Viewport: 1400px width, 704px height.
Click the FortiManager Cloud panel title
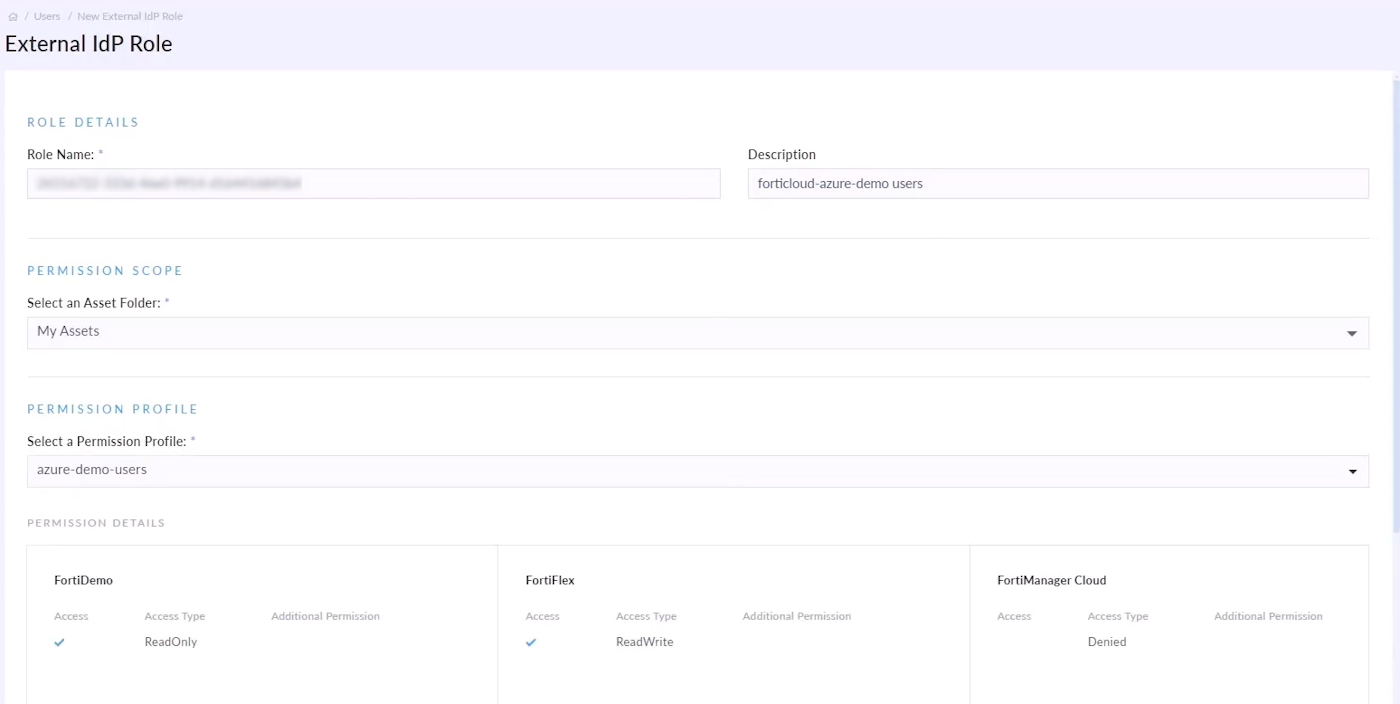pos(1049,580)
